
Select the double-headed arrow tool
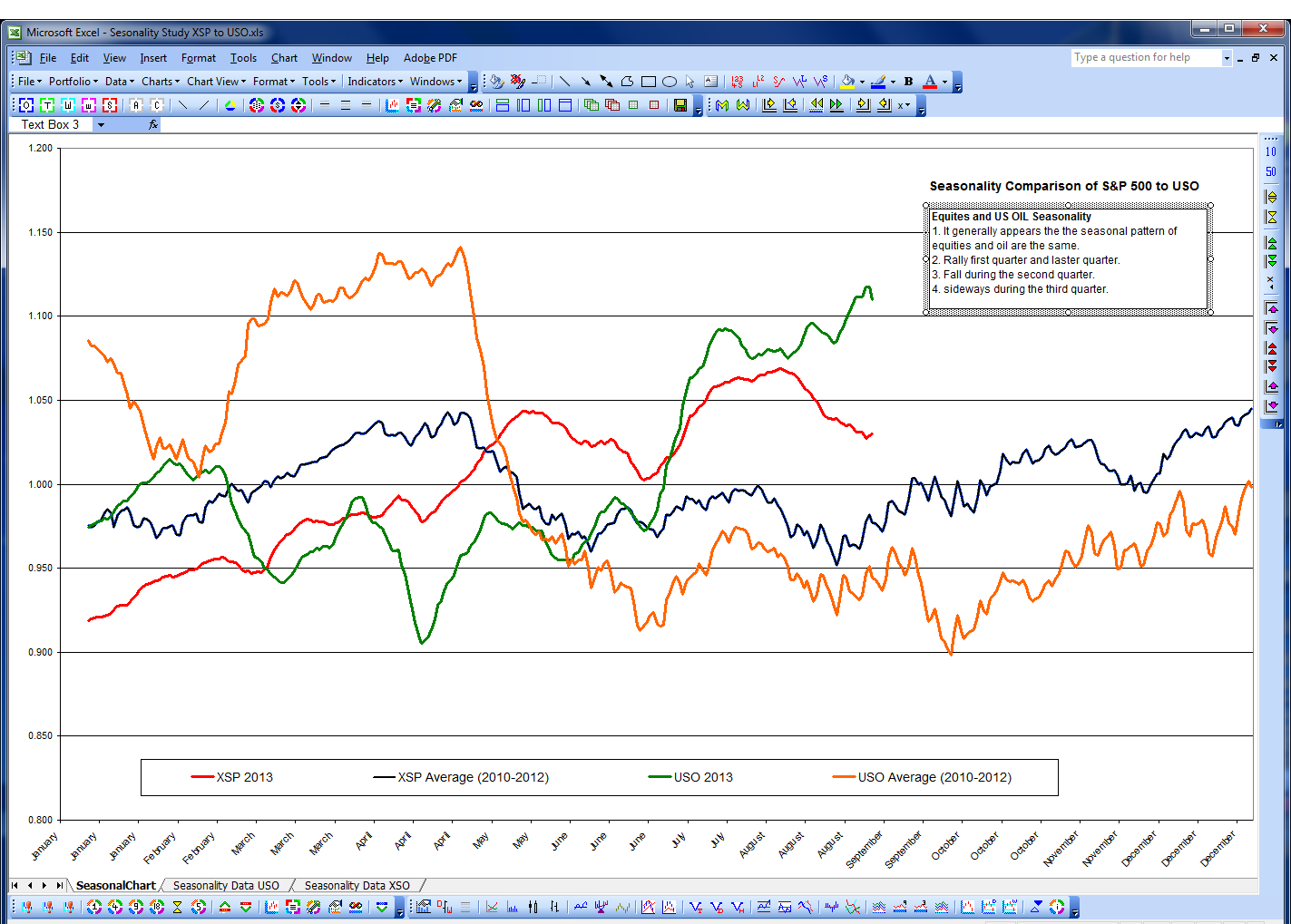tap(606, 82)
